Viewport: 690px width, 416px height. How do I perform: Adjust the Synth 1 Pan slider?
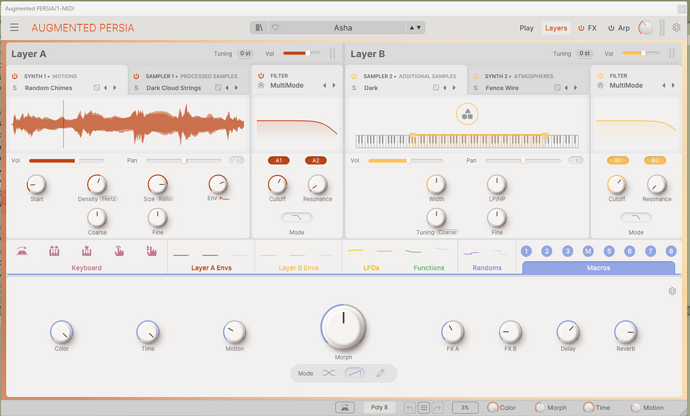pos(184,161)
